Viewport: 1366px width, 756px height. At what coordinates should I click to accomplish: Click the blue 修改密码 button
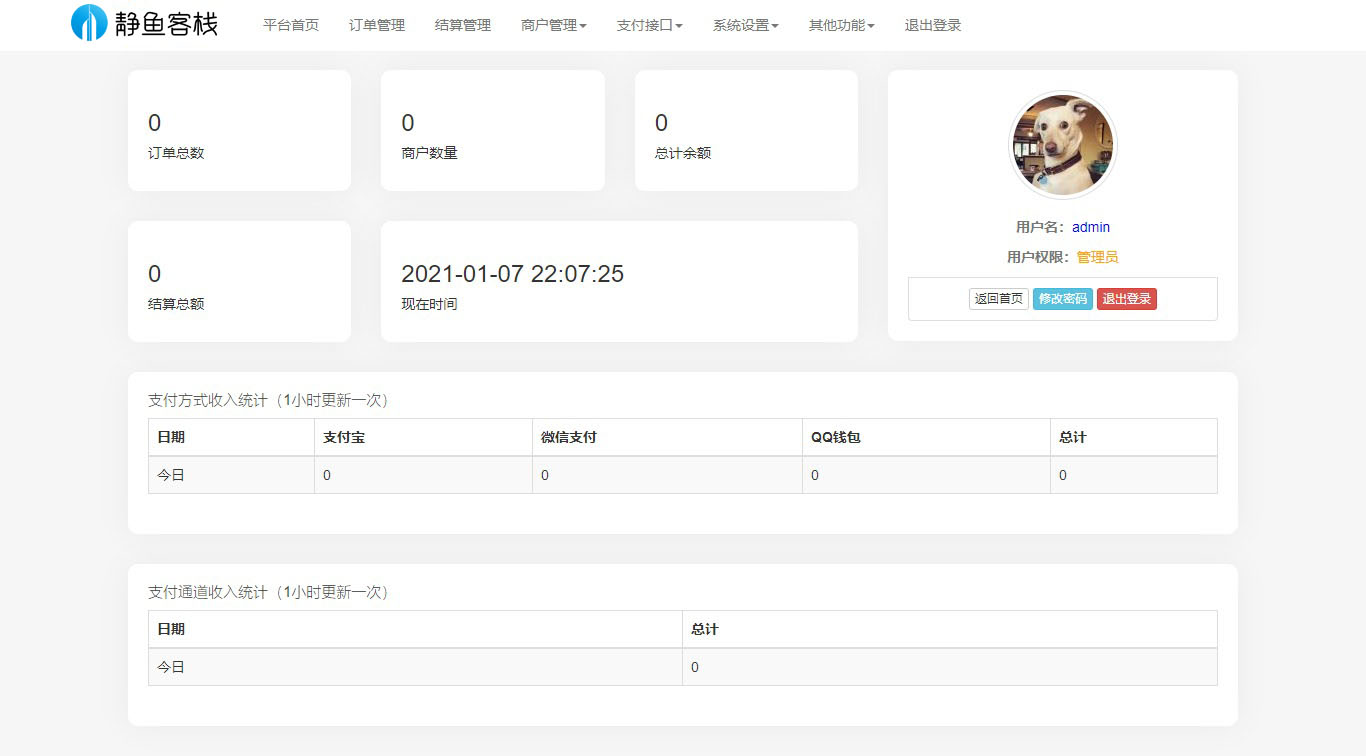tap(1062, 299)
